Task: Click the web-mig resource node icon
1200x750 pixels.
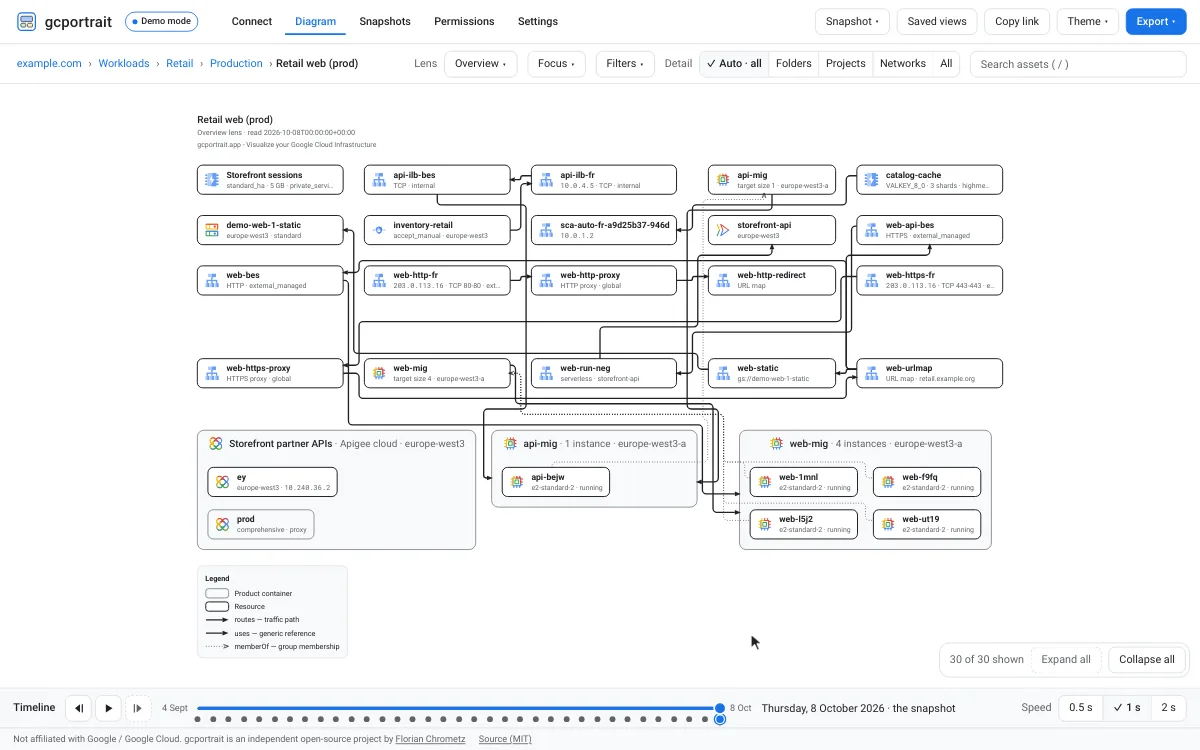Action: (379, 373)
